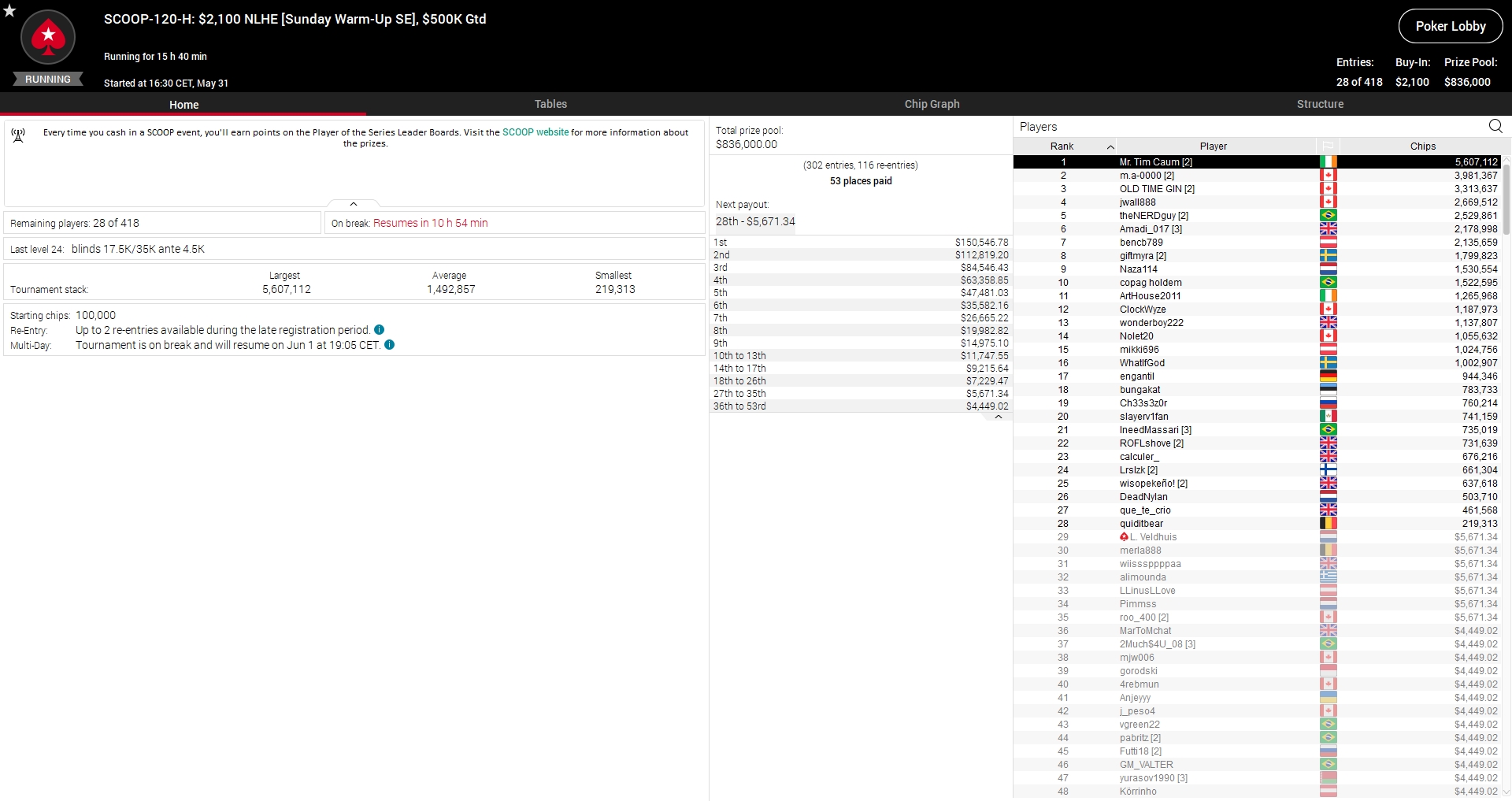
Task: Open player search magnifier icon
Action: pyautogui.click(x=1495, y=126)
